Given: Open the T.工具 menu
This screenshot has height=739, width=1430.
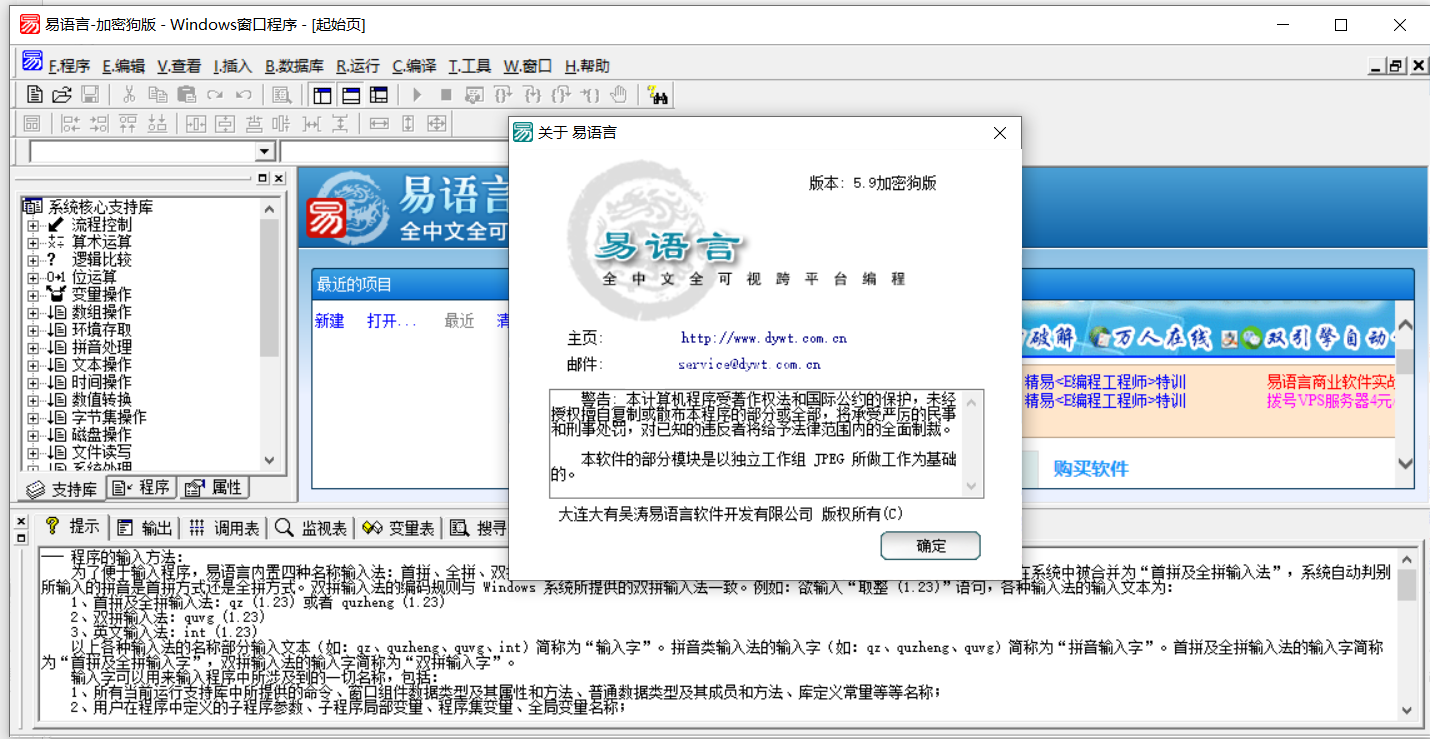Looking at the screenshot, I should point(470,66).
